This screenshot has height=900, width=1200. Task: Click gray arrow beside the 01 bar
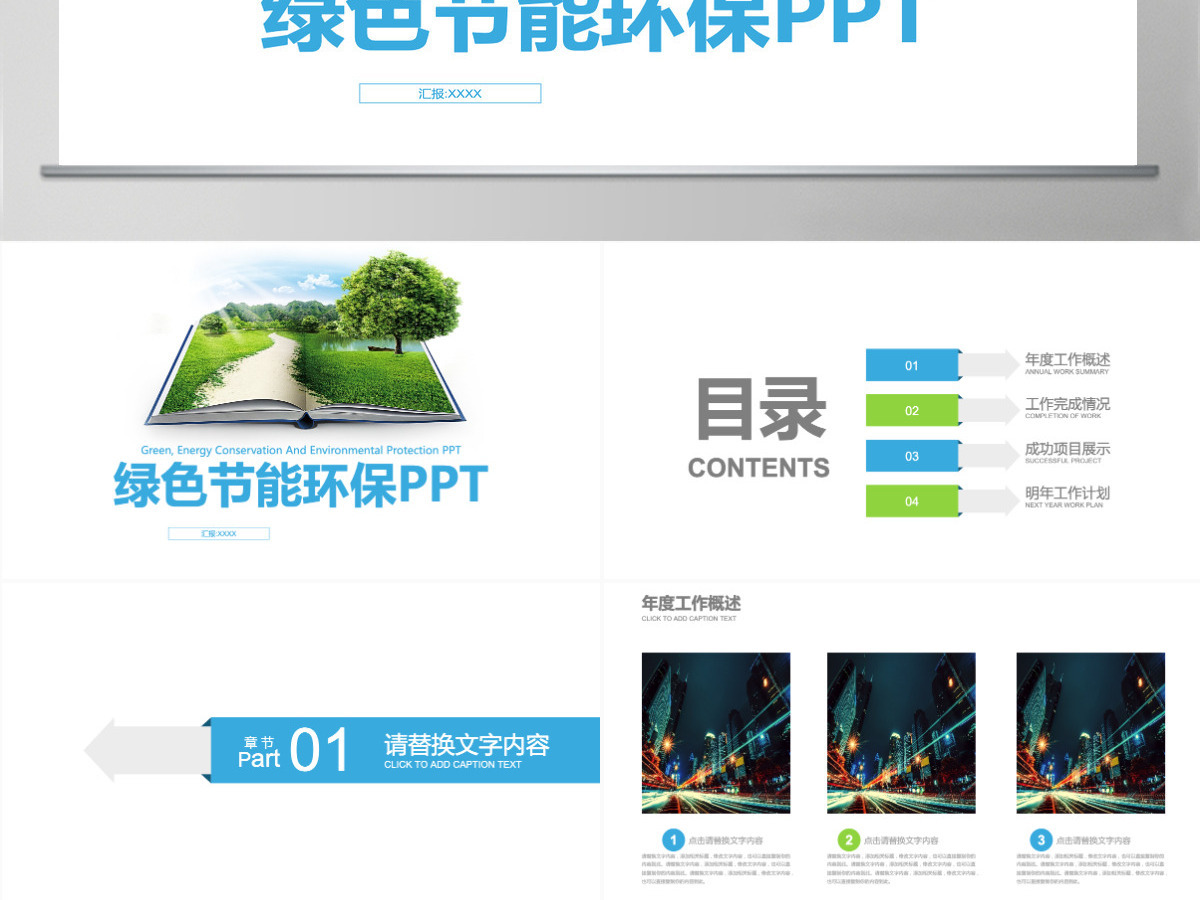pyautogui.click(x=989, y=365)
